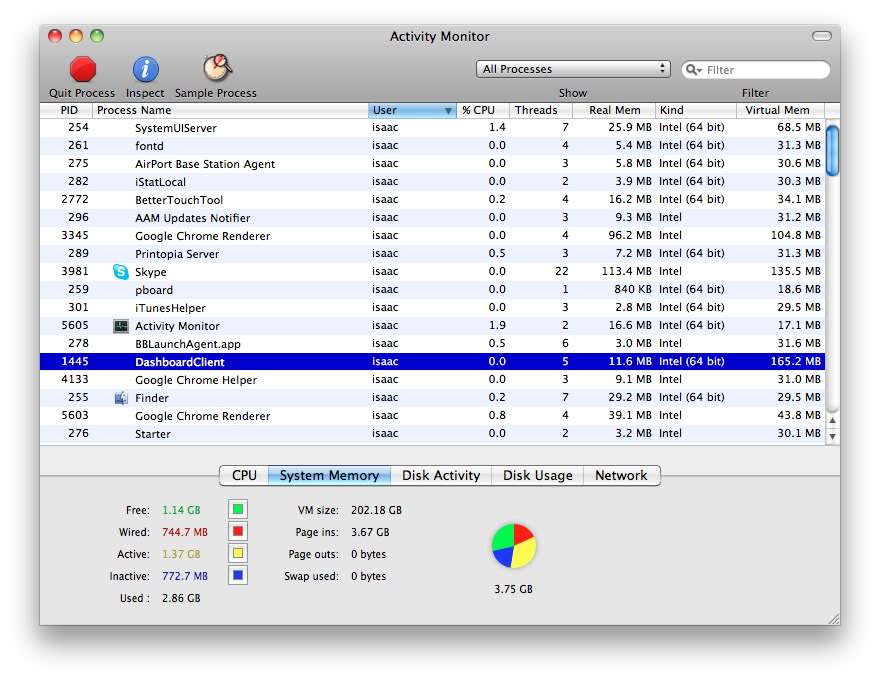Click the Active value 1.37 GB

[x=181, y=554]
